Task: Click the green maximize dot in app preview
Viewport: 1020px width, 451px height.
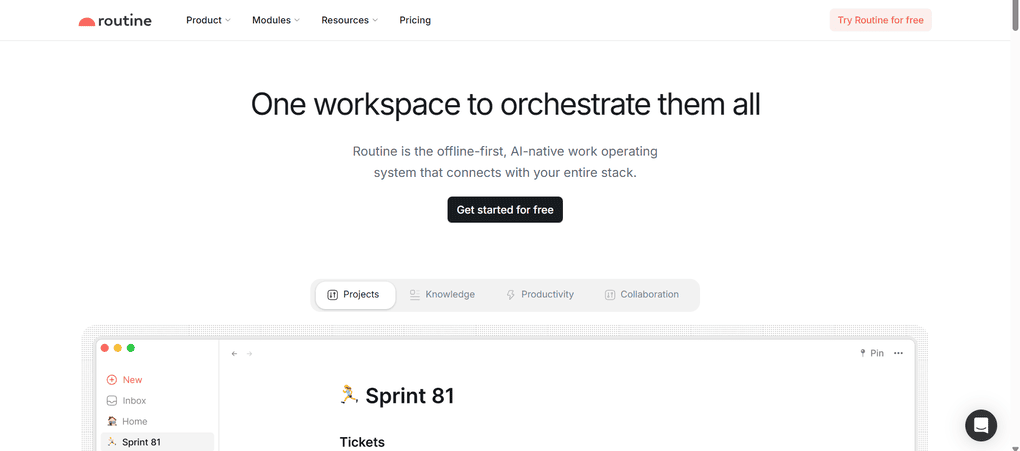Action: pos(131,348)
